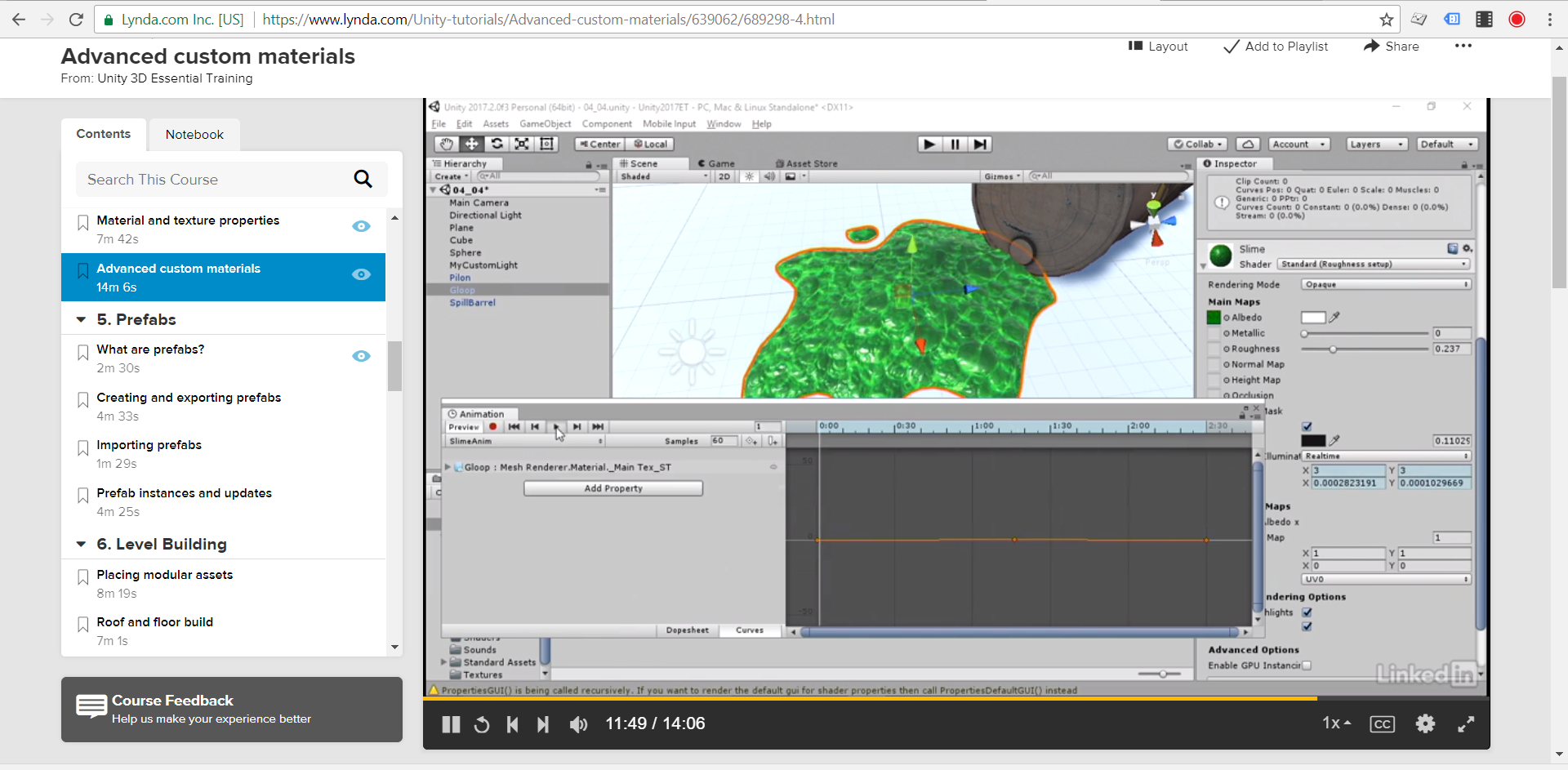The width and height of the screenshot is (1568, 770).
Task: Skip to next video
Action: [543, 724]
